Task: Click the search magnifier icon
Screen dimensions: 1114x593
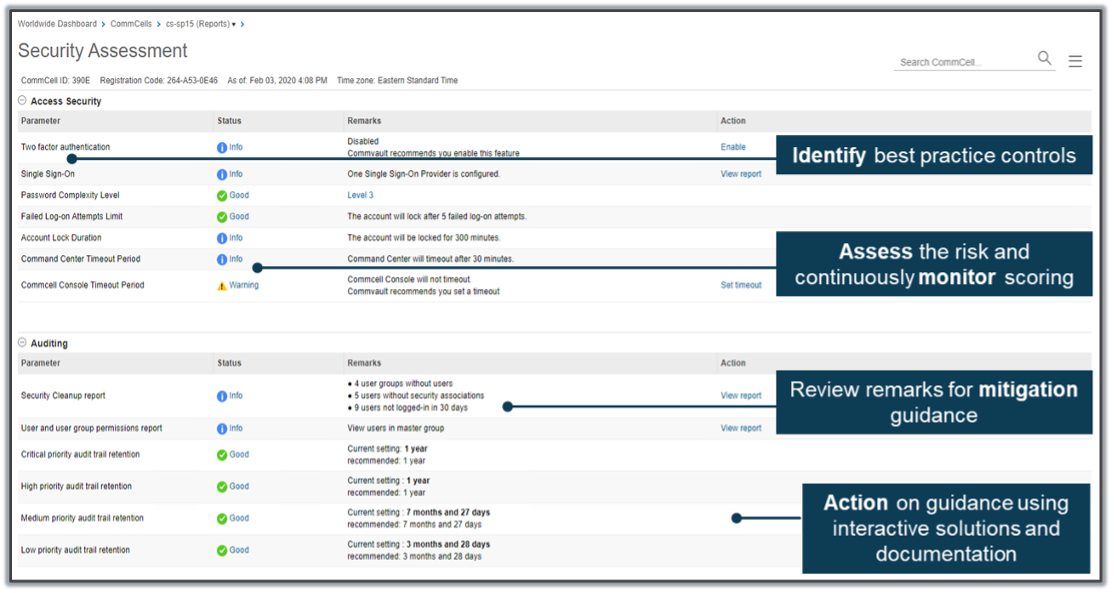Action: coord(1044,59)
